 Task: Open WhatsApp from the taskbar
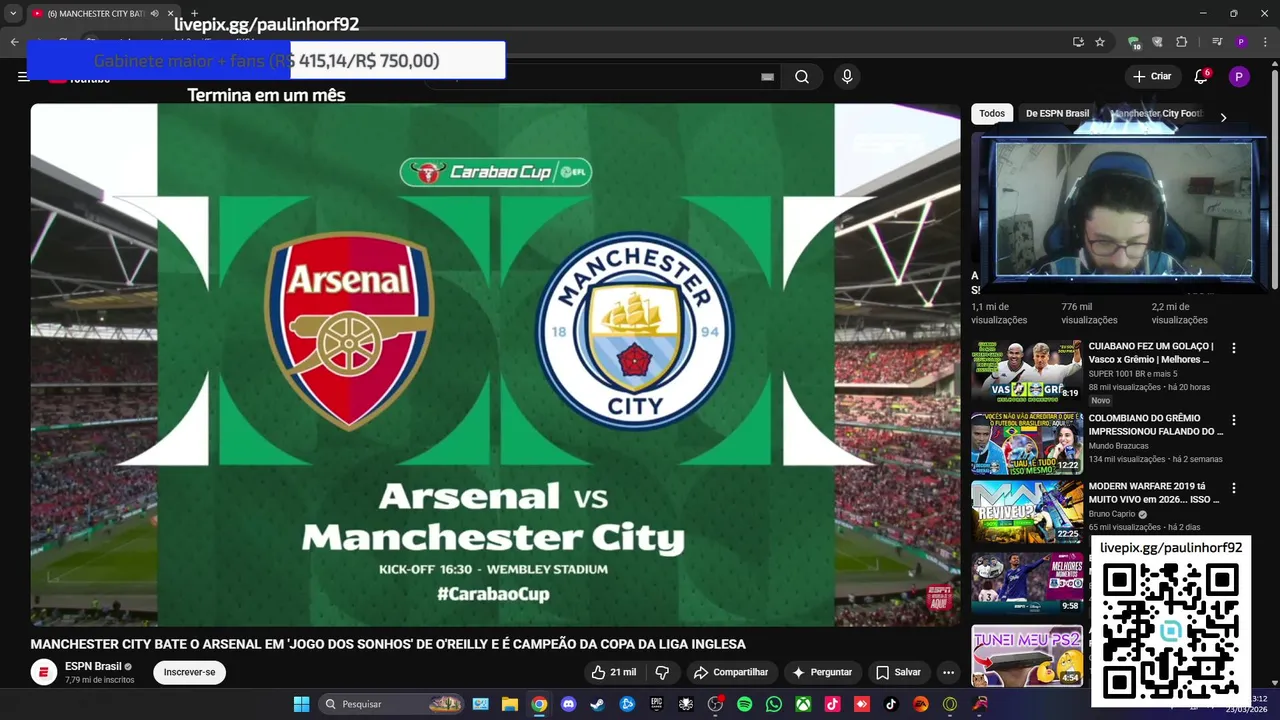pos(773,704)
